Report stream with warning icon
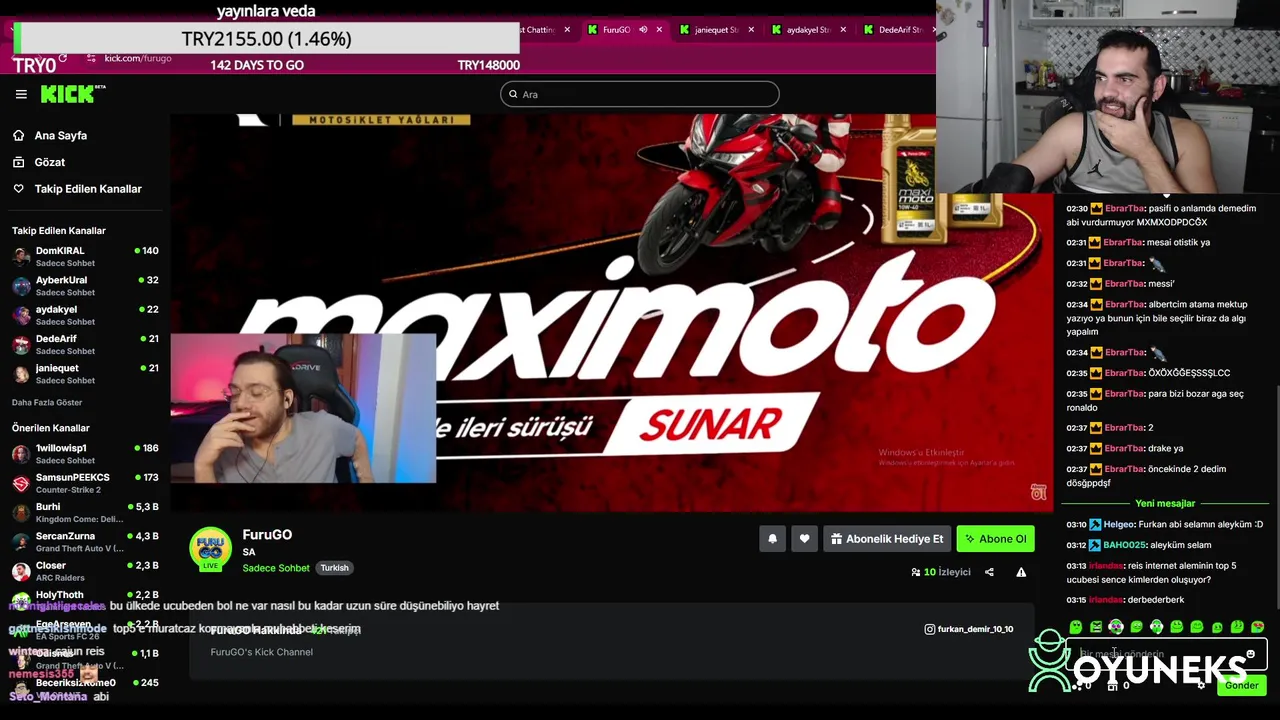 point(1021,572)
